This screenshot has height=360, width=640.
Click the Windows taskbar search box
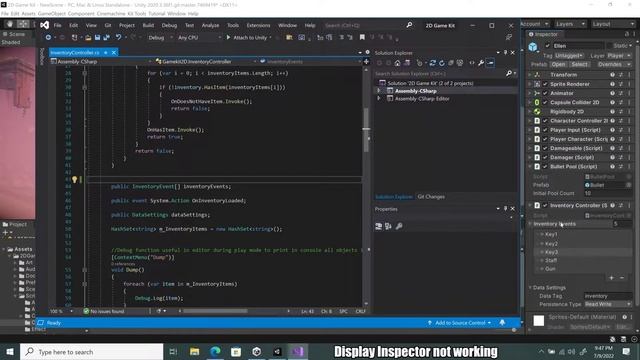coord(91,351)
